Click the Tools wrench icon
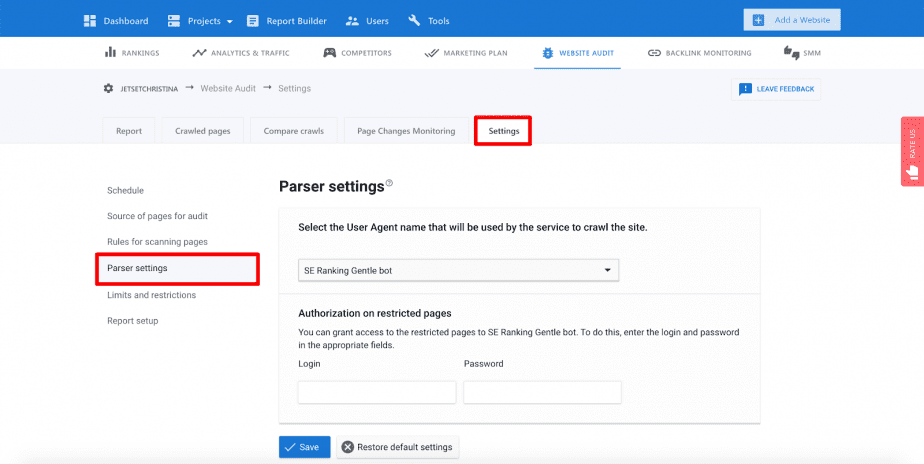This screenshot has height=464, width=924. tap(414, 21)
